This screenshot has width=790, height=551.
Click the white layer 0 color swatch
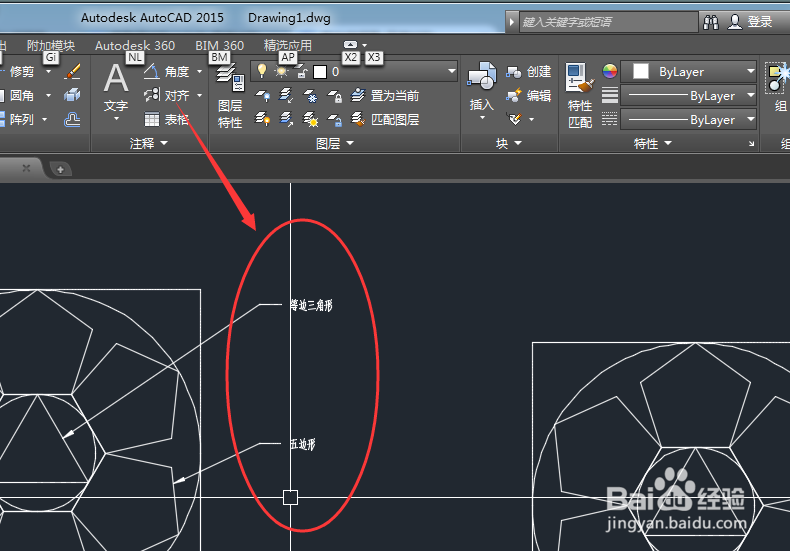pos(320,72)
